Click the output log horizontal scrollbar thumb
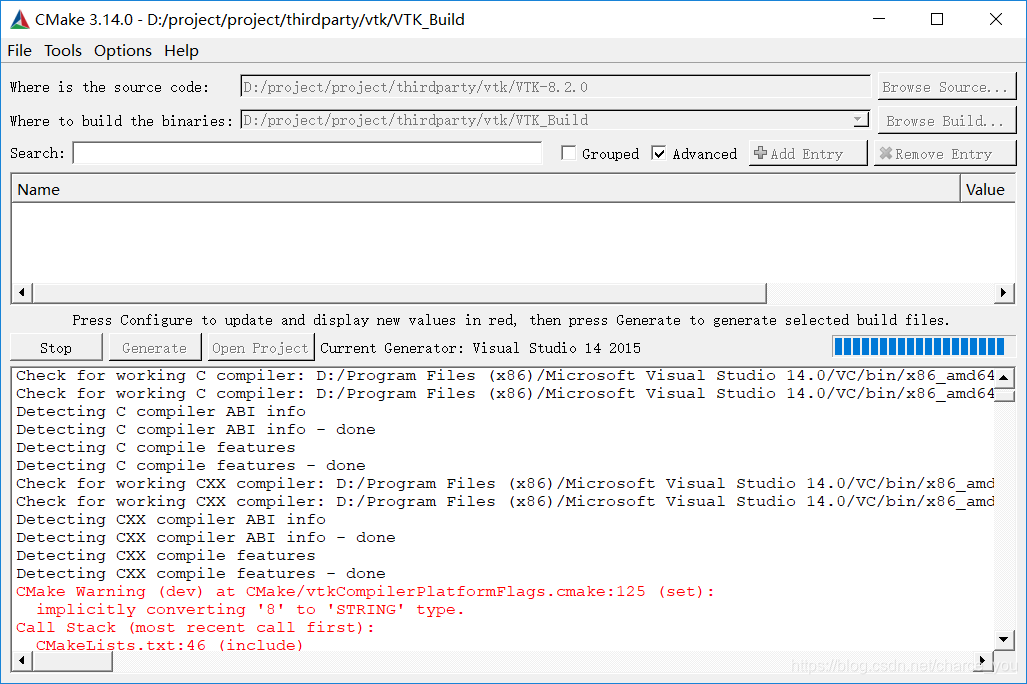This screenshot has width=1027, height=684. [x=72, y=660]
